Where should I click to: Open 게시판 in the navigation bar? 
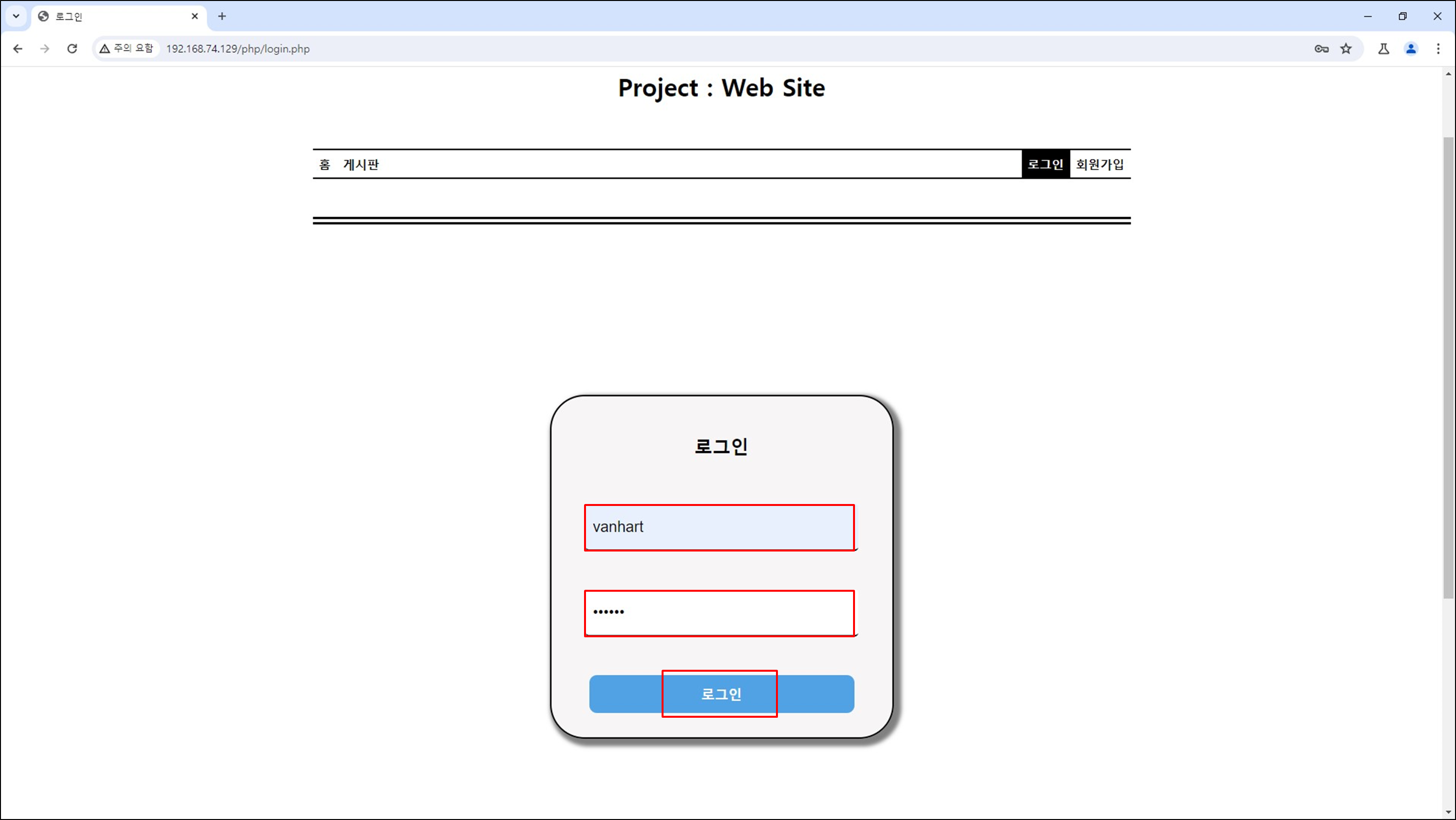tap(361, 164)
